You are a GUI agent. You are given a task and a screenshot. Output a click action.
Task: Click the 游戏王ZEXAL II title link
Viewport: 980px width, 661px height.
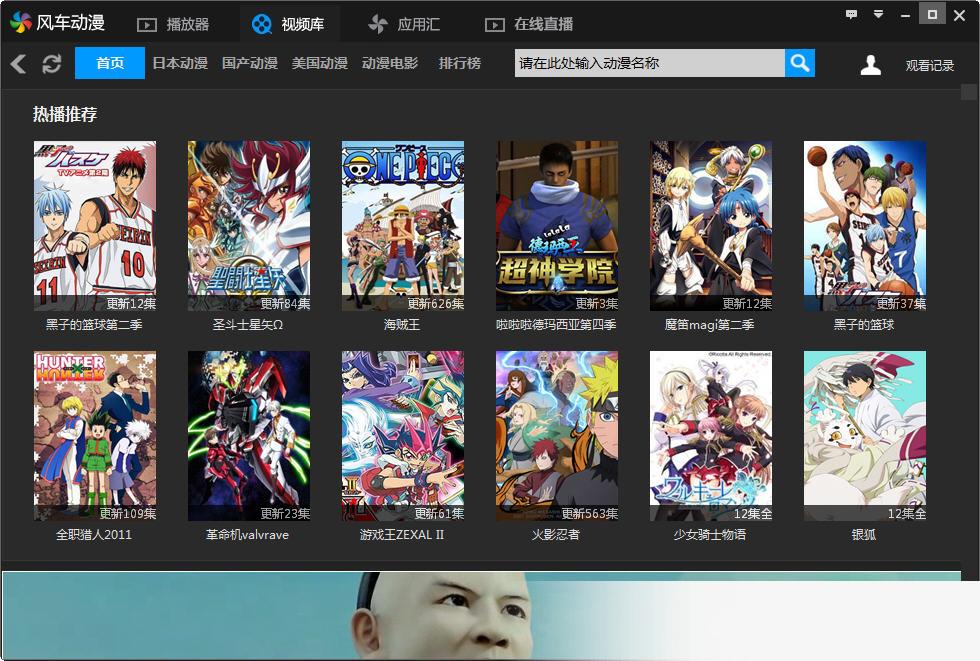pos(402,535)
